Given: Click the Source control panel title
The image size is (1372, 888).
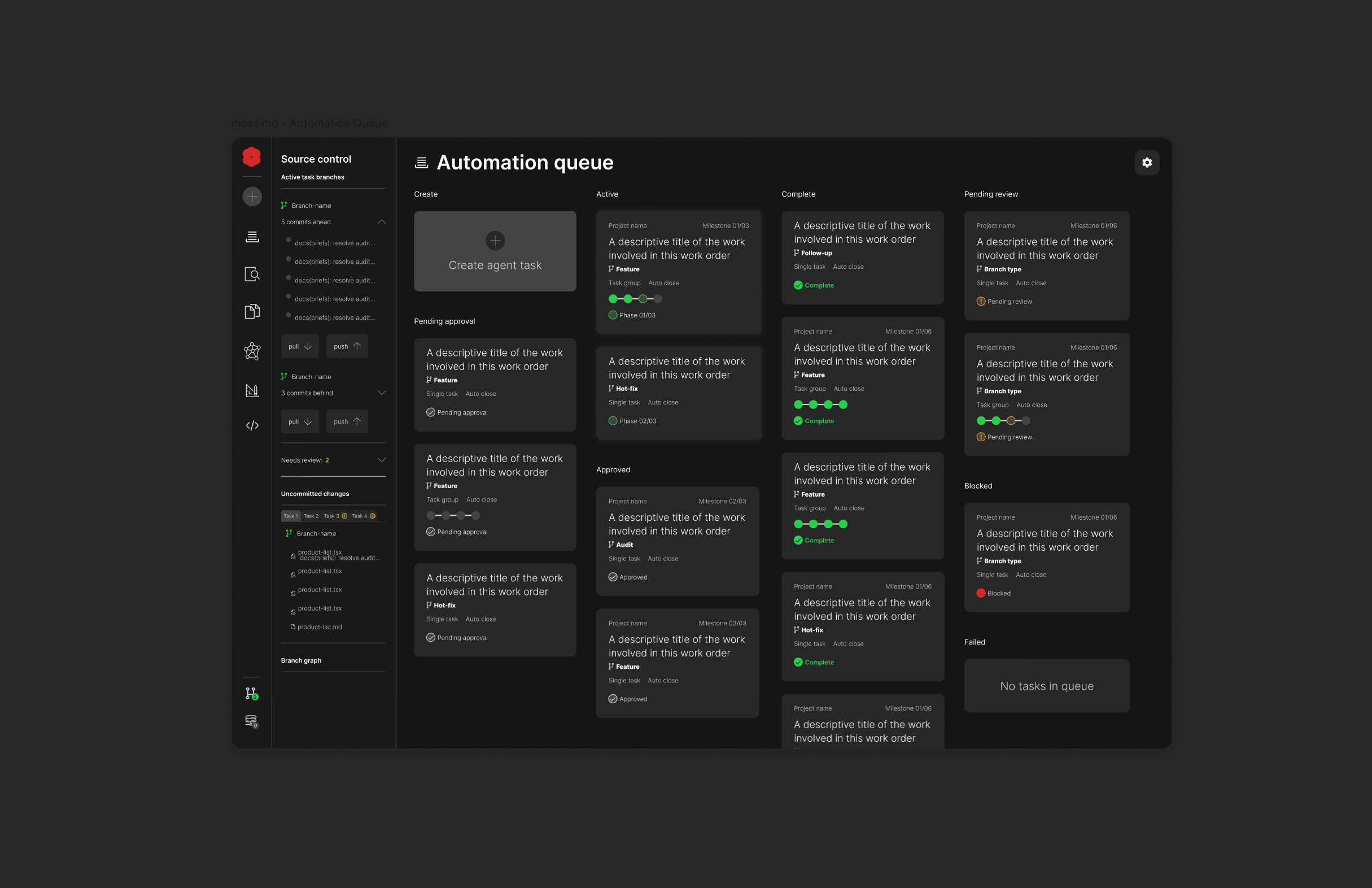Looking at the screenshot, I should 316,159.
